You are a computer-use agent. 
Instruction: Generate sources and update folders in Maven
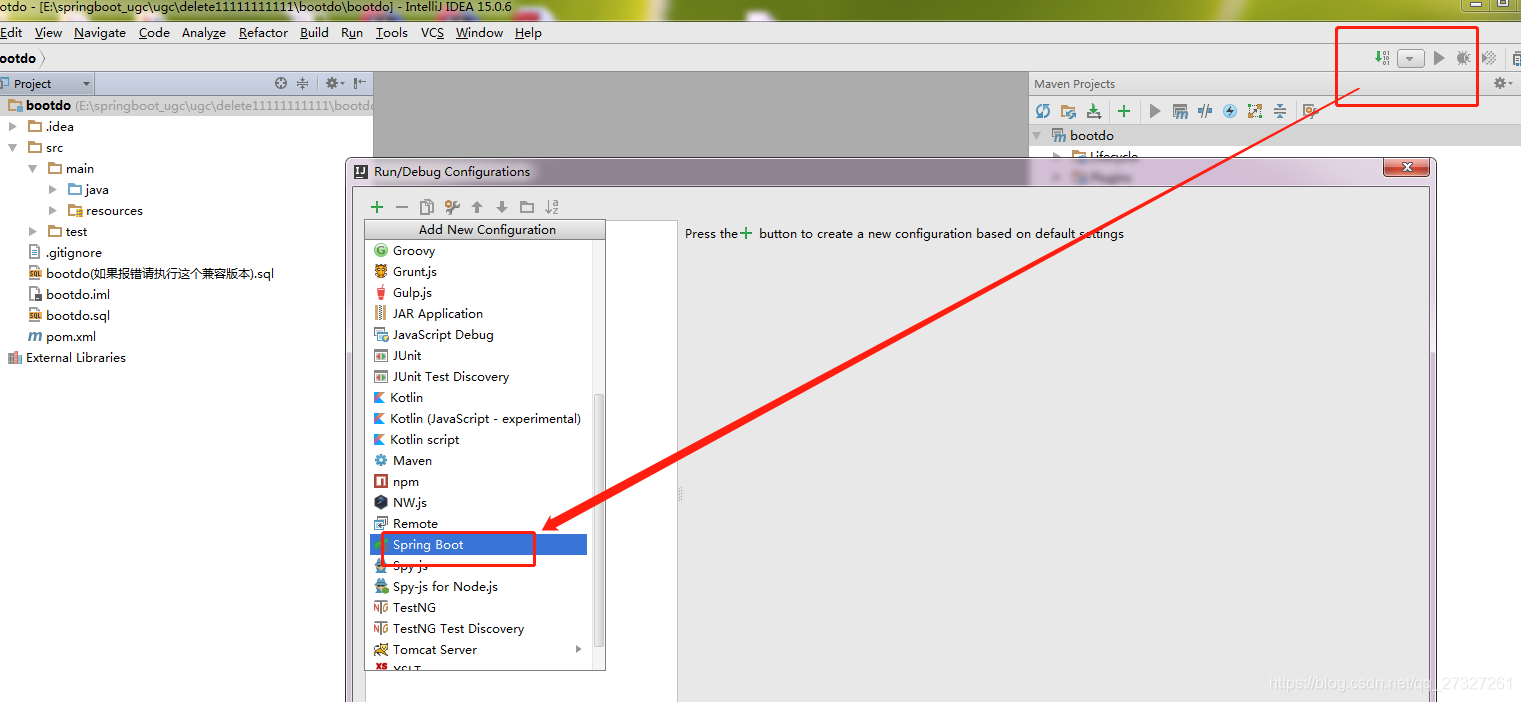click(1068, 111)
